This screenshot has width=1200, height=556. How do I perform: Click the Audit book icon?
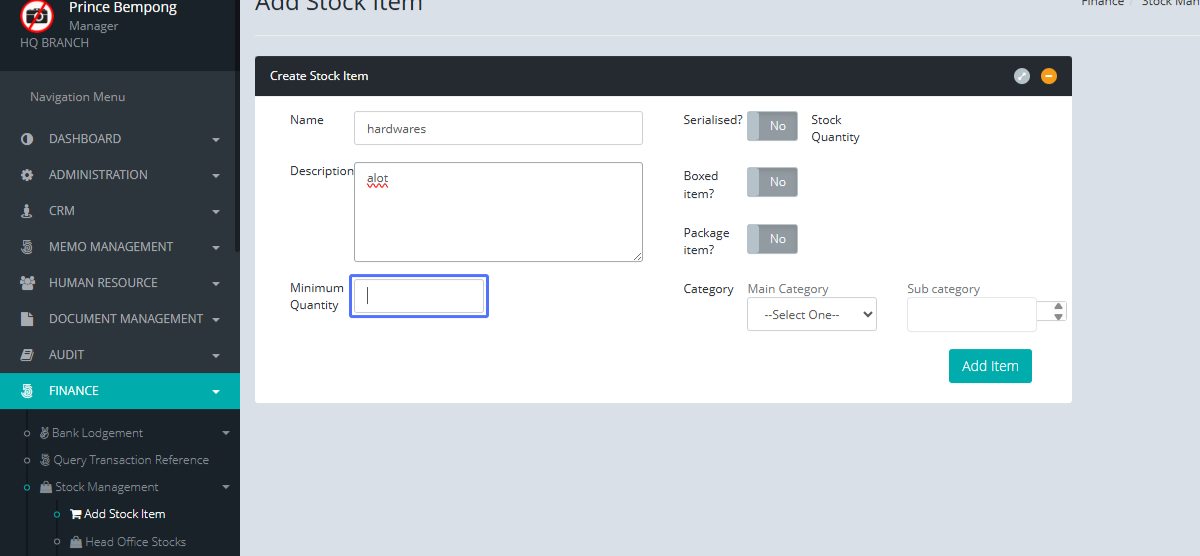(x=27, y=355)
